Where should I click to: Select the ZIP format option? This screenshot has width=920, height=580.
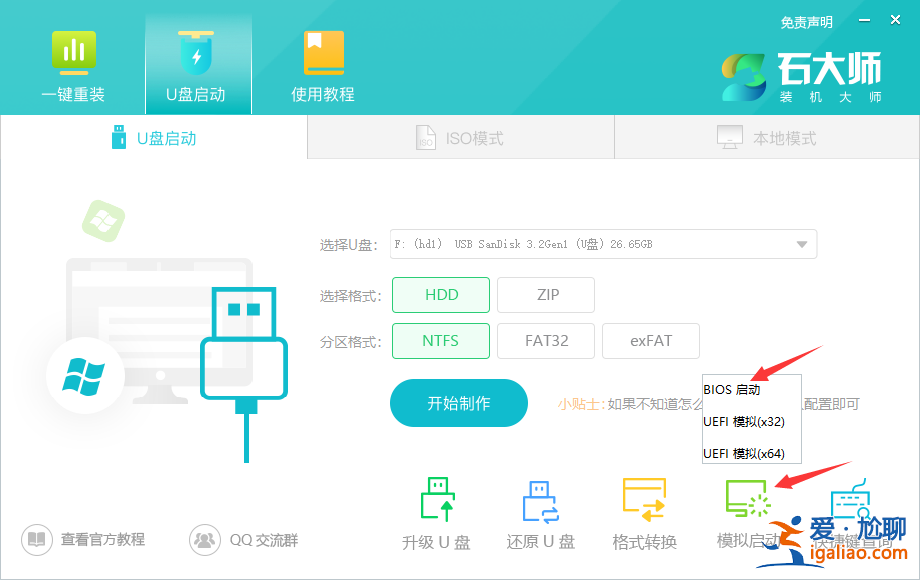(x=546, y=294)
